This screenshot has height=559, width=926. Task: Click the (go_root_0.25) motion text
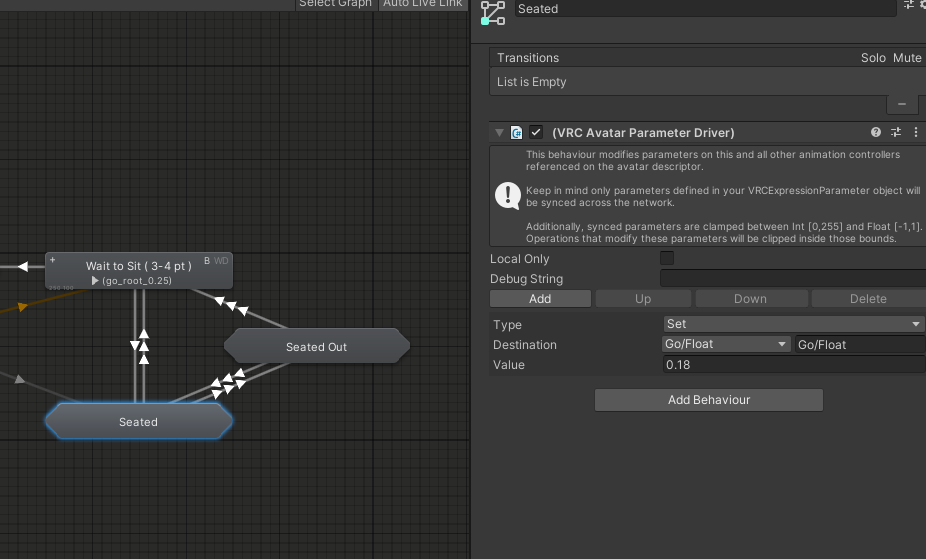coord(137,281)
